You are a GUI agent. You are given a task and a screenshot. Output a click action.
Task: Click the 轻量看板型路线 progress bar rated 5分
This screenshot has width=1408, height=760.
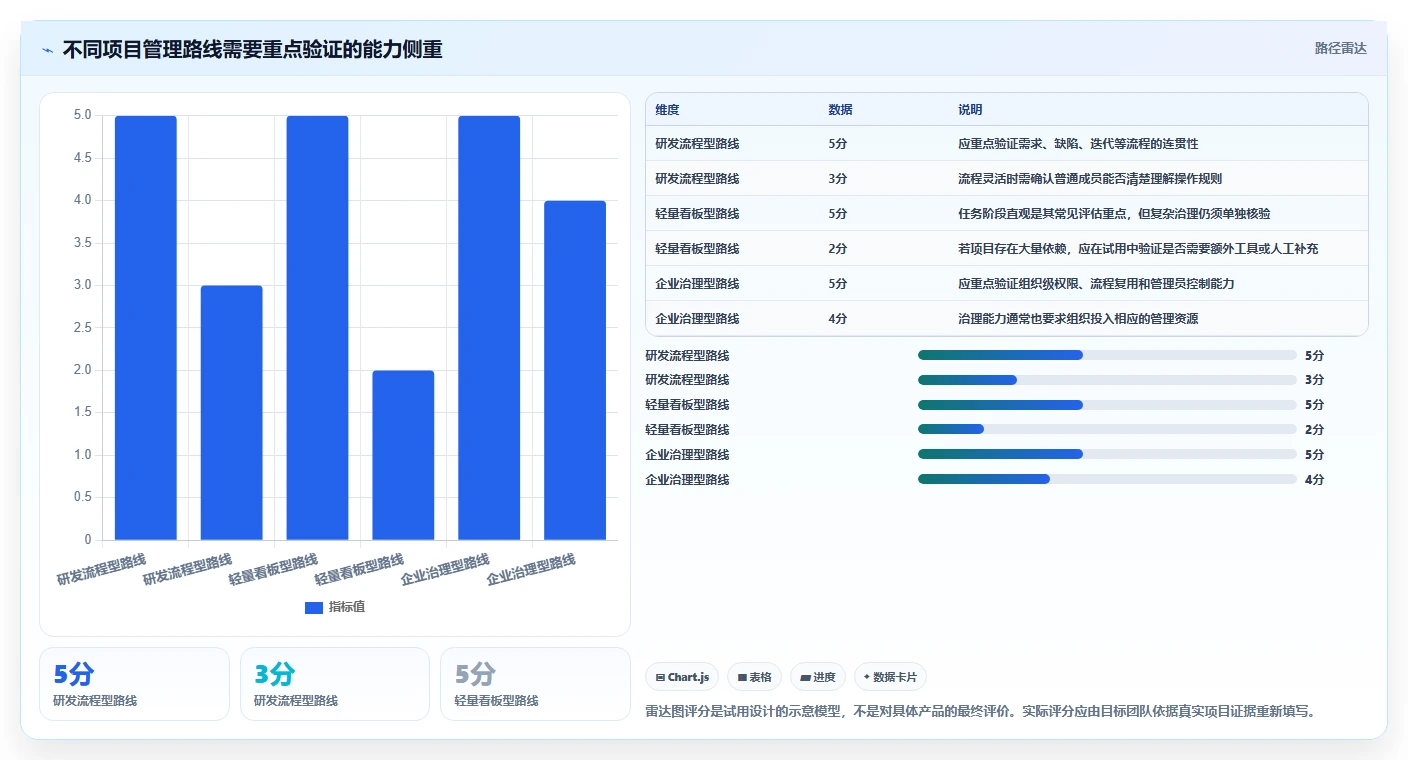(x=1107, y=405)
